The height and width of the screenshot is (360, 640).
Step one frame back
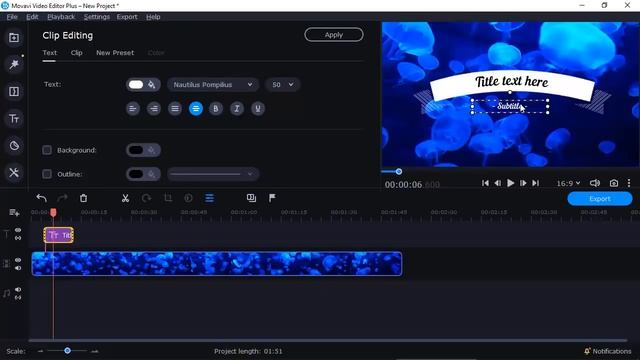tap(498, 183)
